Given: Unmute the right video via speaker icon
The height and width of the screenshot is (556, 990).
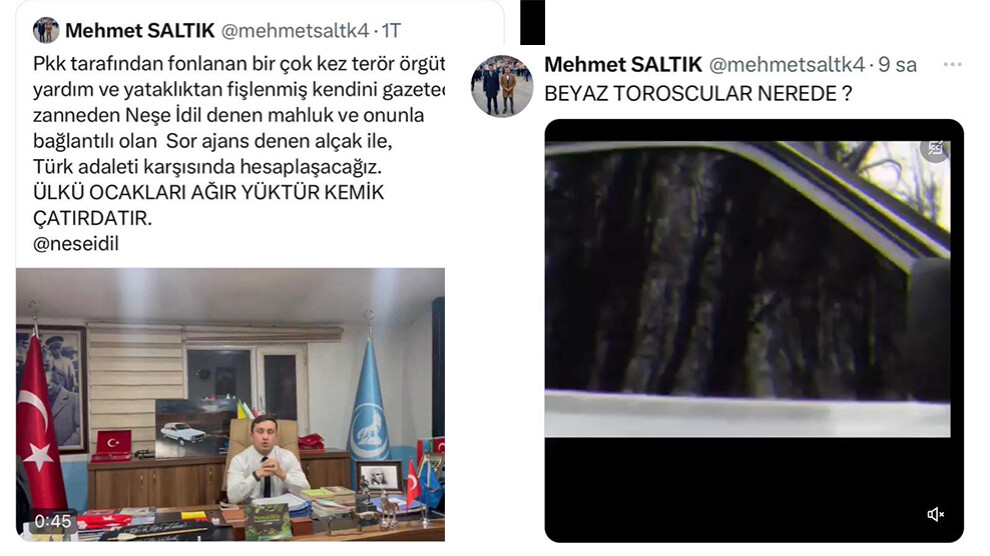Looking at the screenshot, I should [935, 515].
